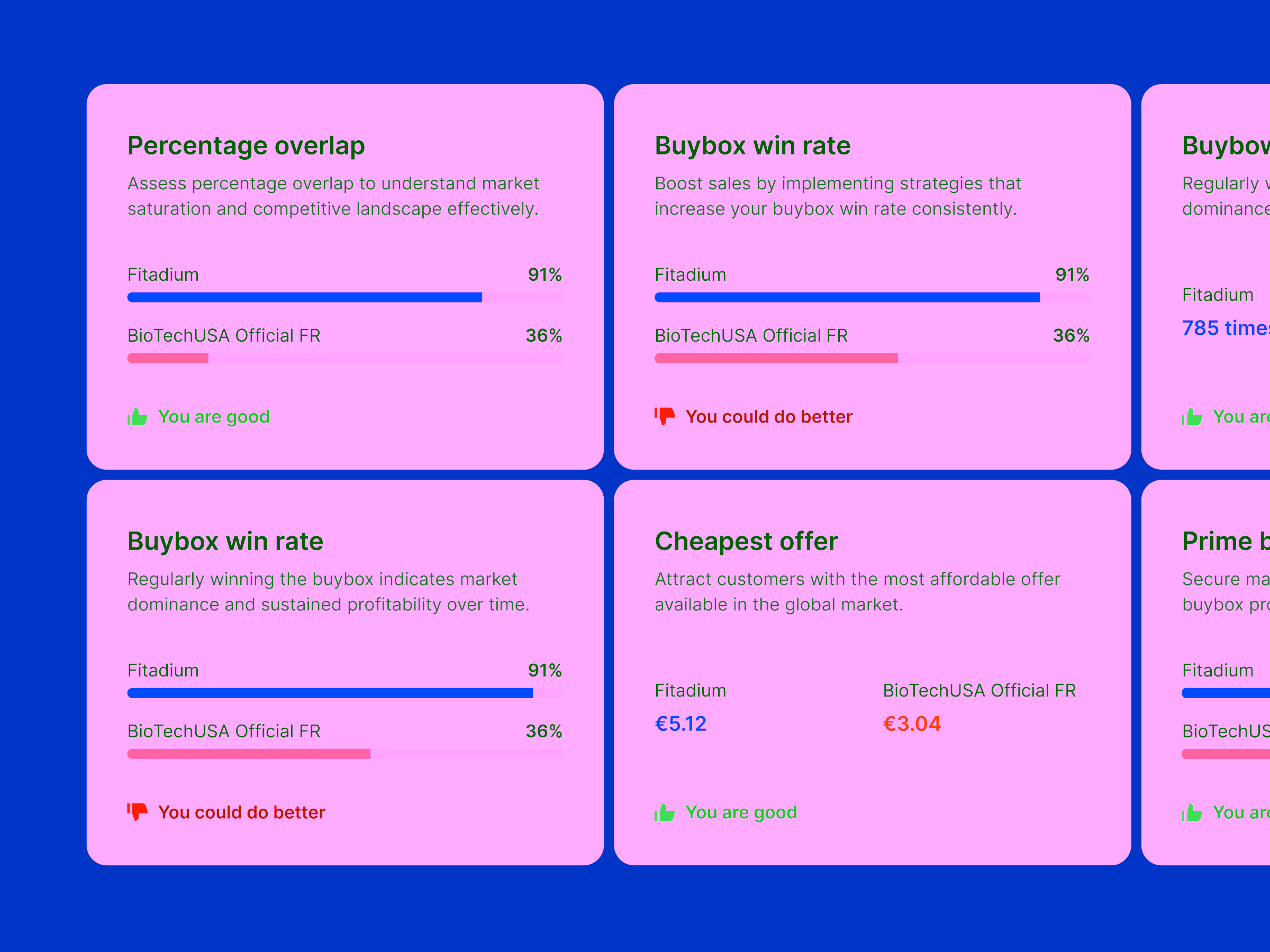Image resolution: width=1270 pixels, height=952 pixels.
Task: Click the Fitadium 91% progress bar
Action: tap(304, 297)
